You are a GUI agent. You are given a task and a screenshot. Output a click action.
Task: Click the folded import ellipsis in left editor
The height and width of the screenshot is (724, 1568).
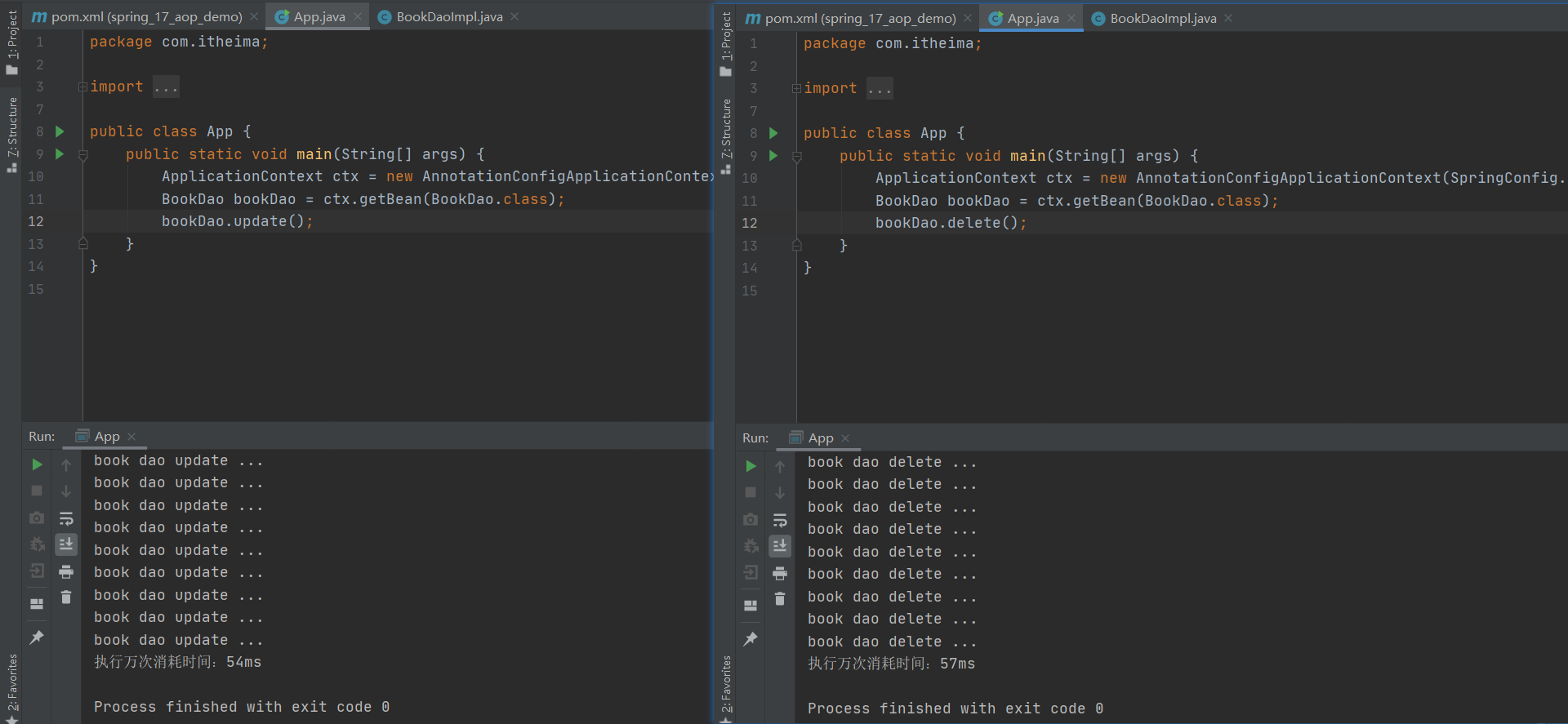click(x=166, y=87)
